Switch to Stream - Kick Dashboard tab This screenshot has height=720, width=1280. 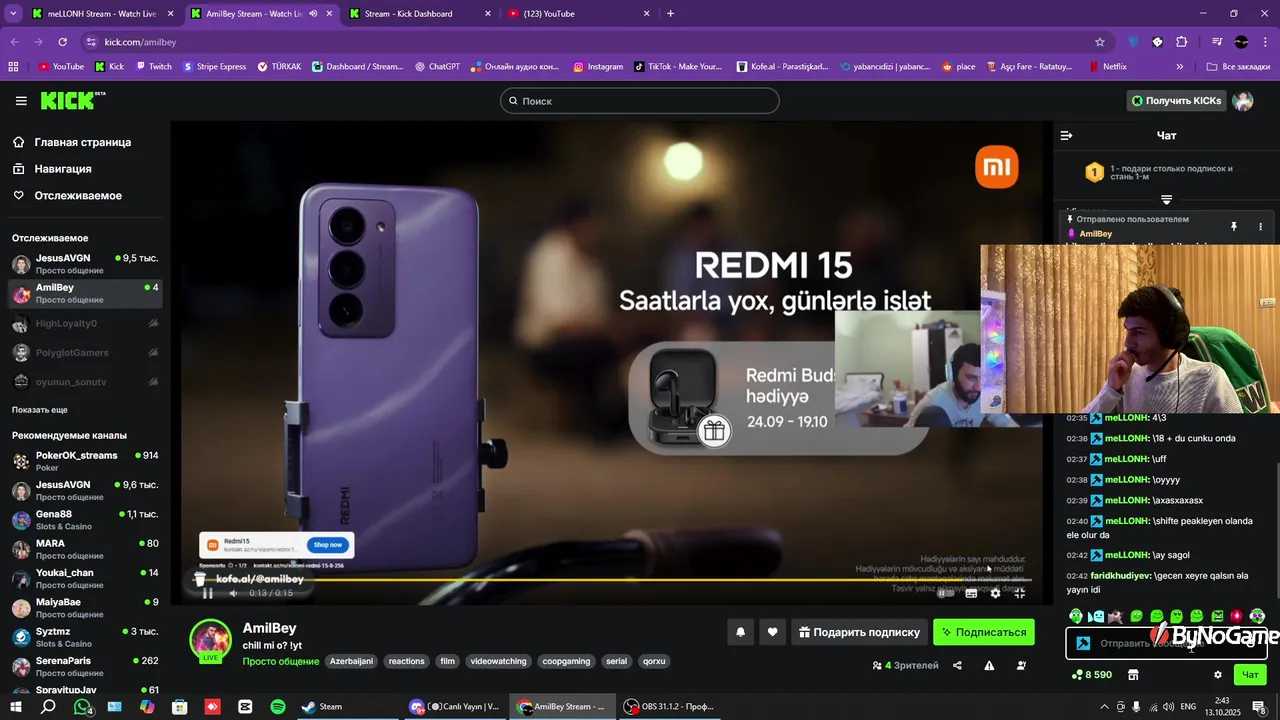(421, 14)
